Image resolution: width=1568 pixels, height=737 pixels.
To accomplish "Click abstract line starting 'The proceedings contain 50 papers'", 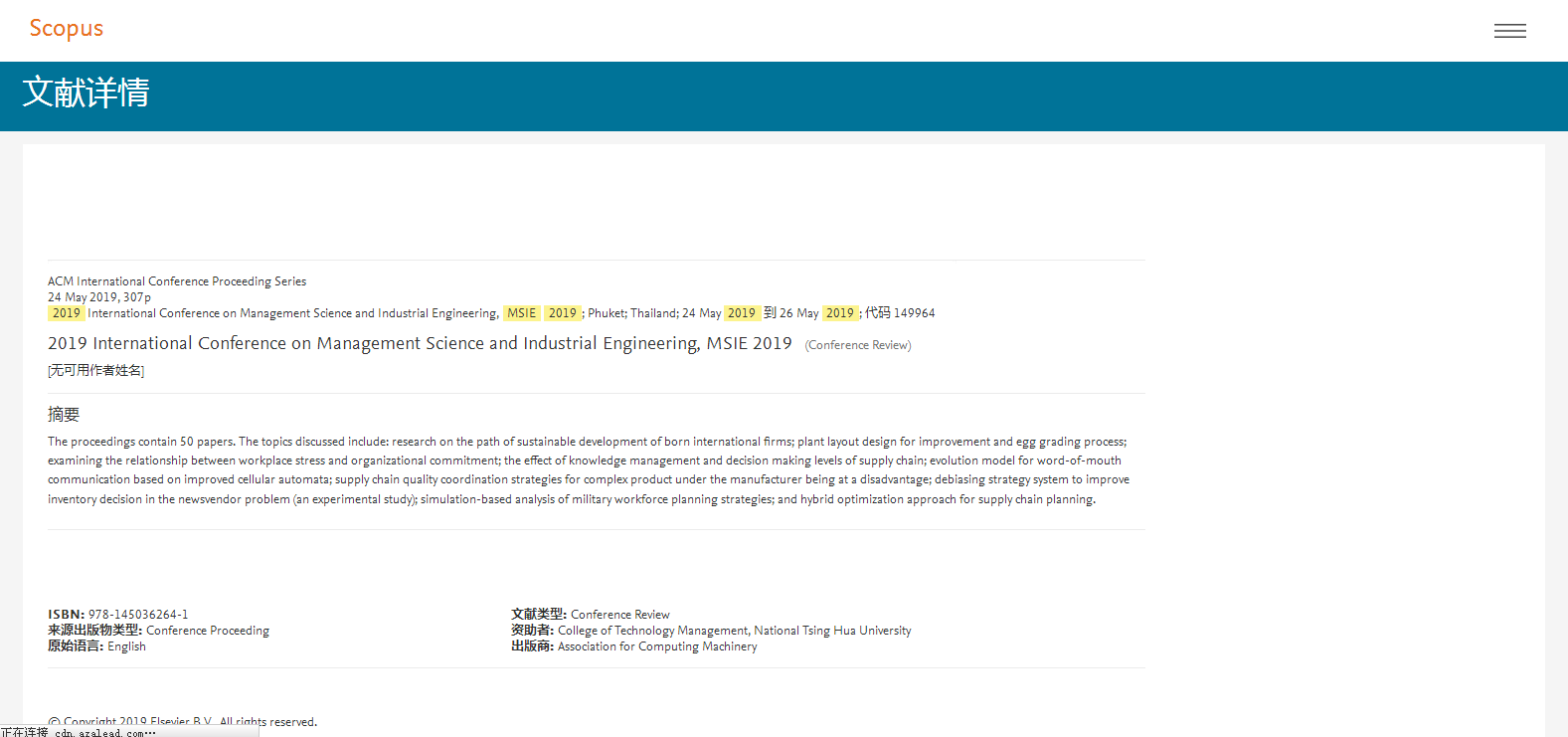I will 587,442.
